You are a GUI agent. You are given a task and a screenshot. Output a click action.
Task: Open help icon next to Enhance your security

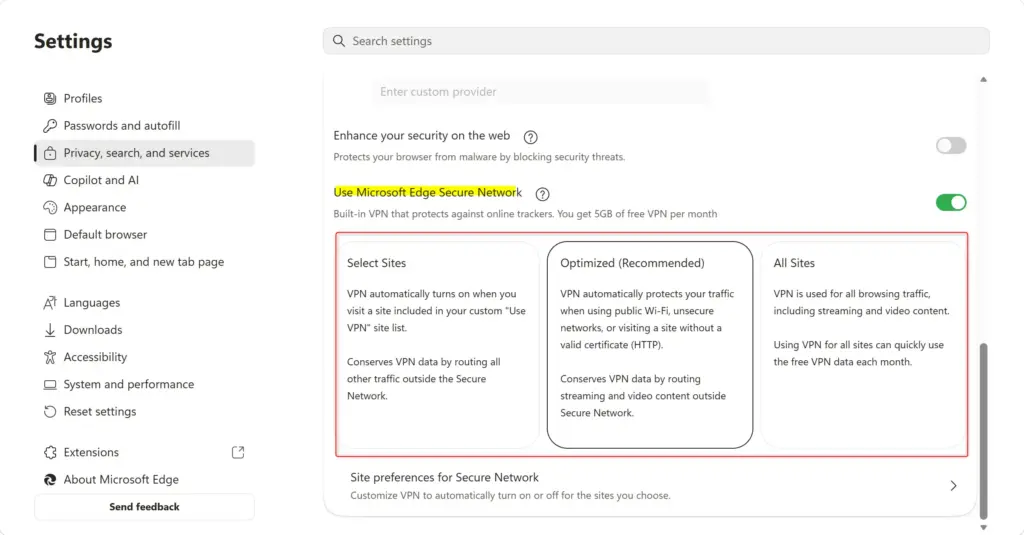pyautogui.click(x=530, y=137)
